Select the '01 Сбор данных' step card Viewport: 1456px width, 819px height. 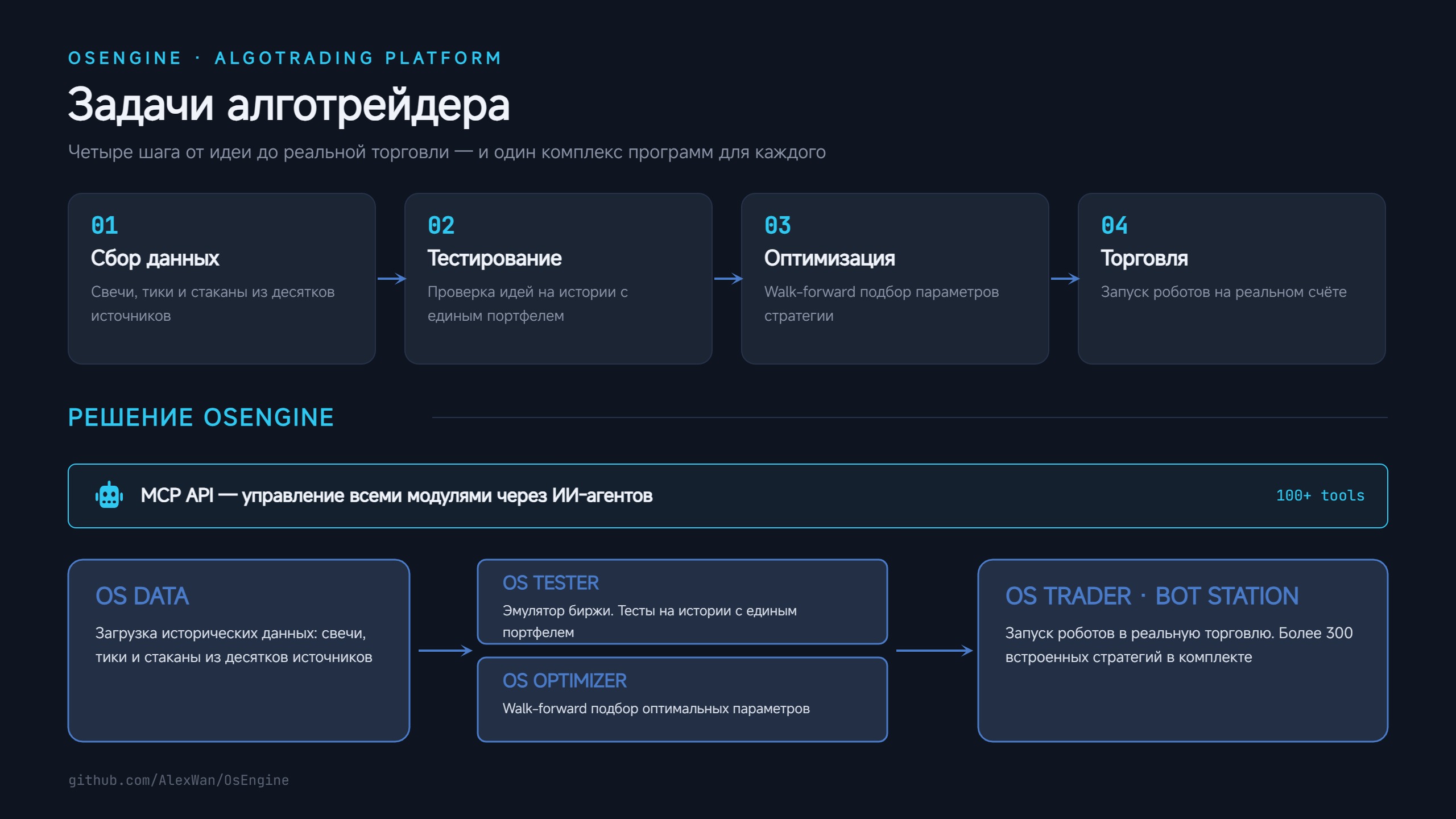(x=222, y=279)
